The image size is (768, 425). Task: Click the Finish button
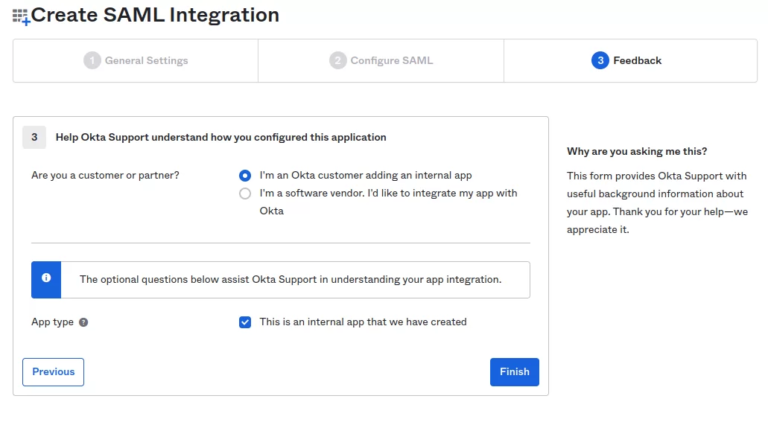point(514,372)
